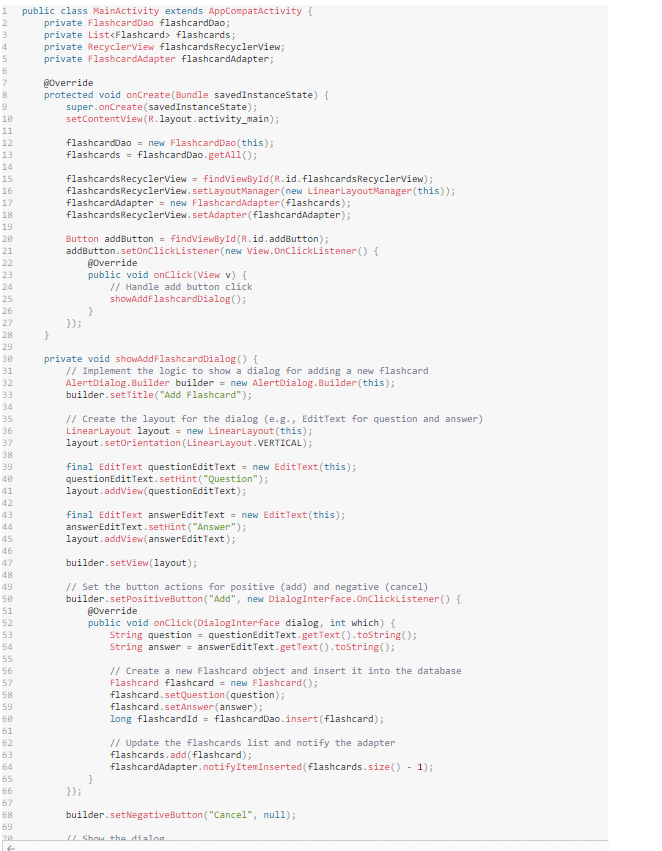Click 'flashcard.setQuestion(question);' line
662x851 pixels.
pos(198,695)
